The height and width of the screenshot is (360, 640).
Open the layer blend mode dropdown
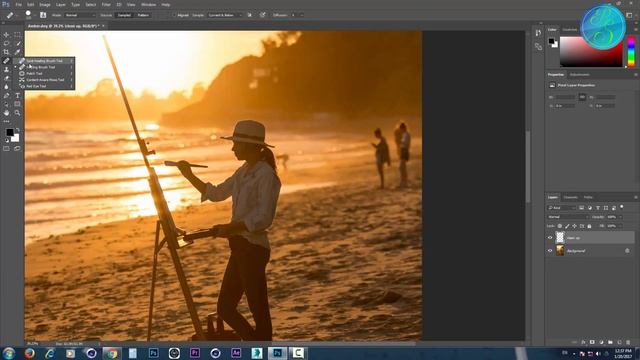(568, 217)
